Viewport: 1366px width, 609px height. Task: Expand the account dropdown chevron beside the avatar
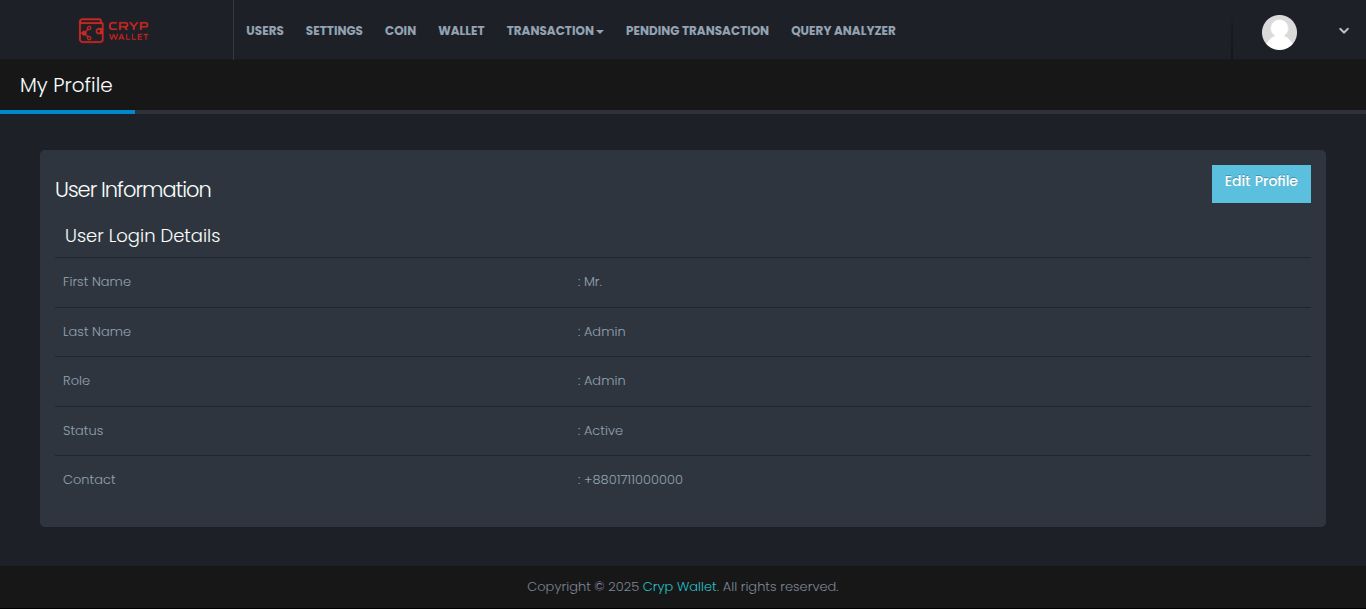click(1343, 31)
